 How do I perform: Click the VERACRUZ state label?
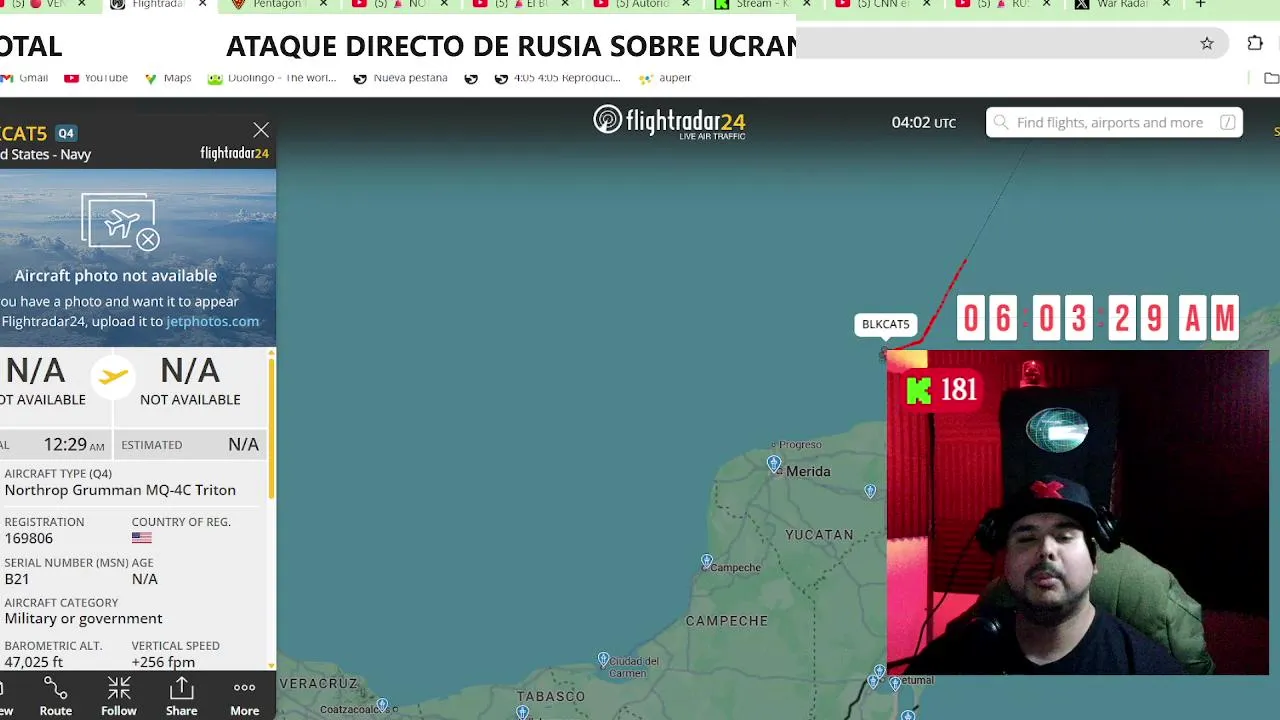[x=318, y=683]
